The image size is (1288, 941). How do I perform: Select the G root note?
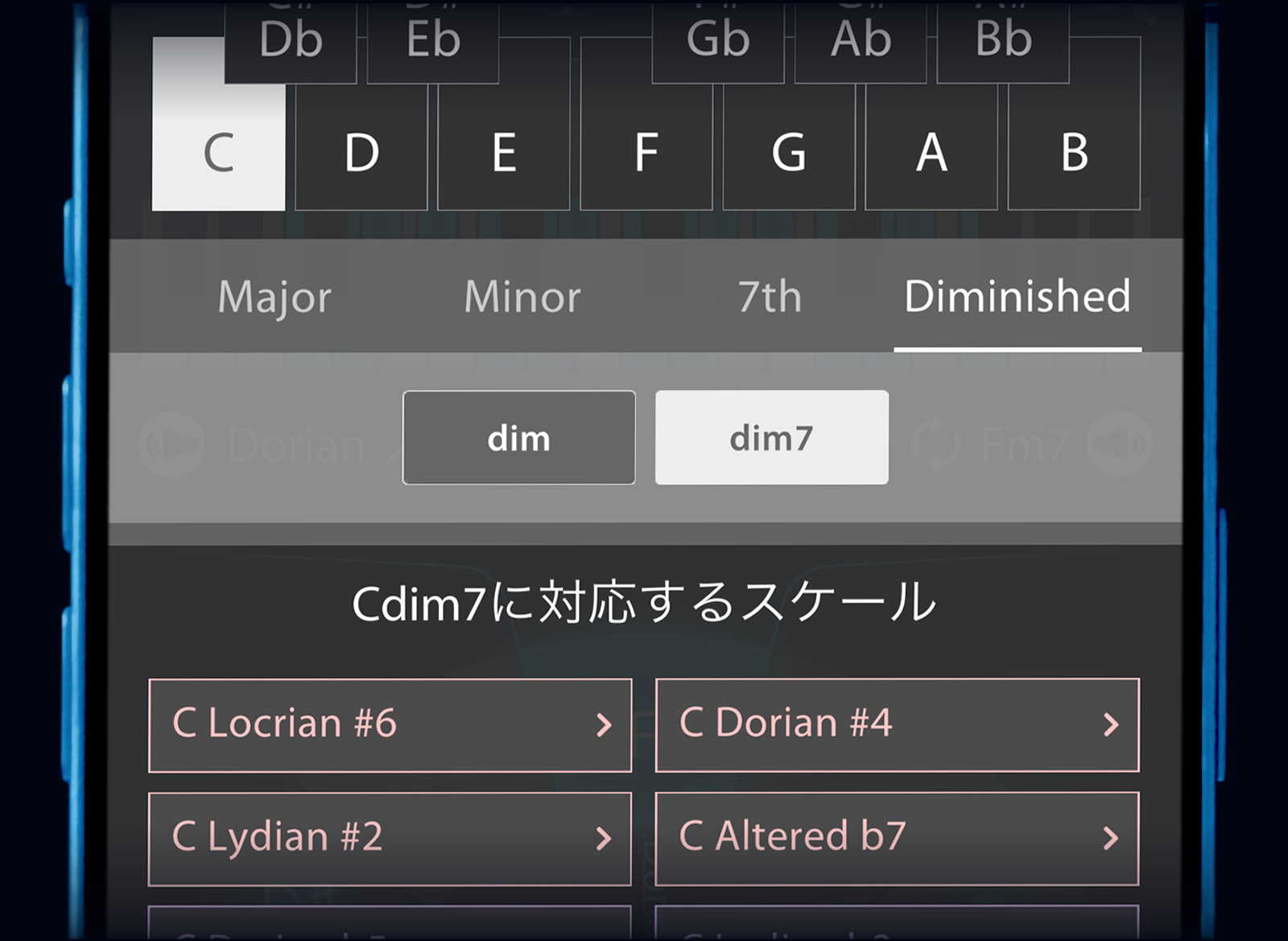coord(788,153)
